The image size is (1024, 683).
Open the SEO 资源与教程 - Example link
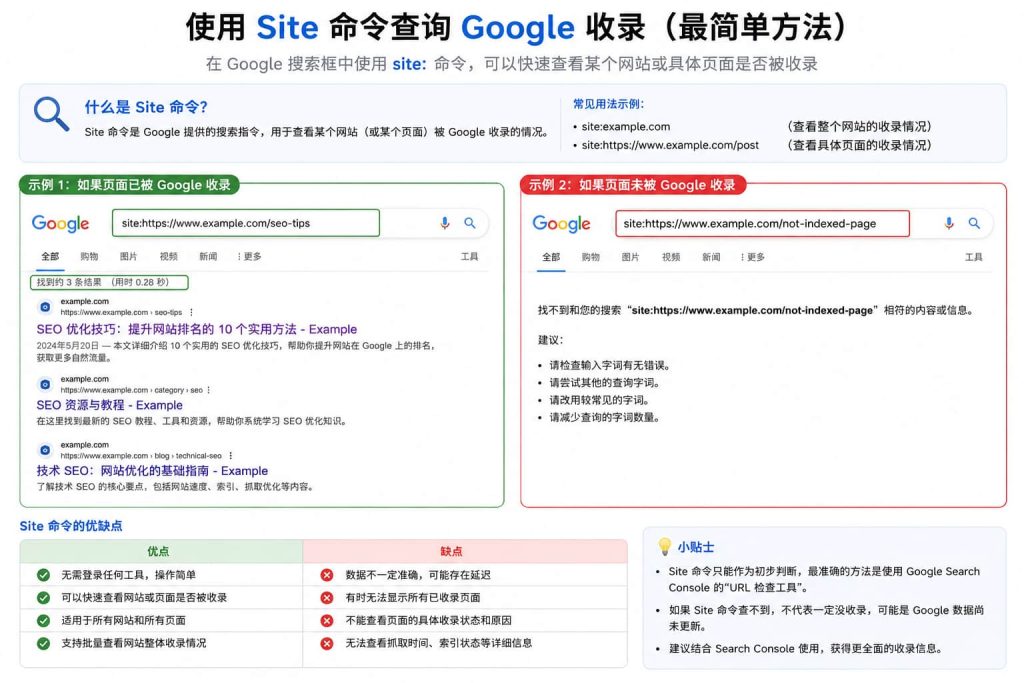[x=110, y=405]
